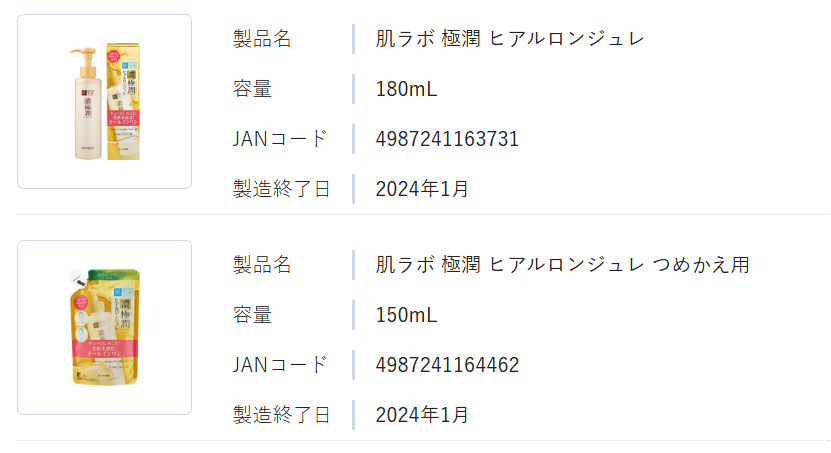The image size is (831, 453).
Task: Click the first 製品名 label
Action: coord(262,39)
